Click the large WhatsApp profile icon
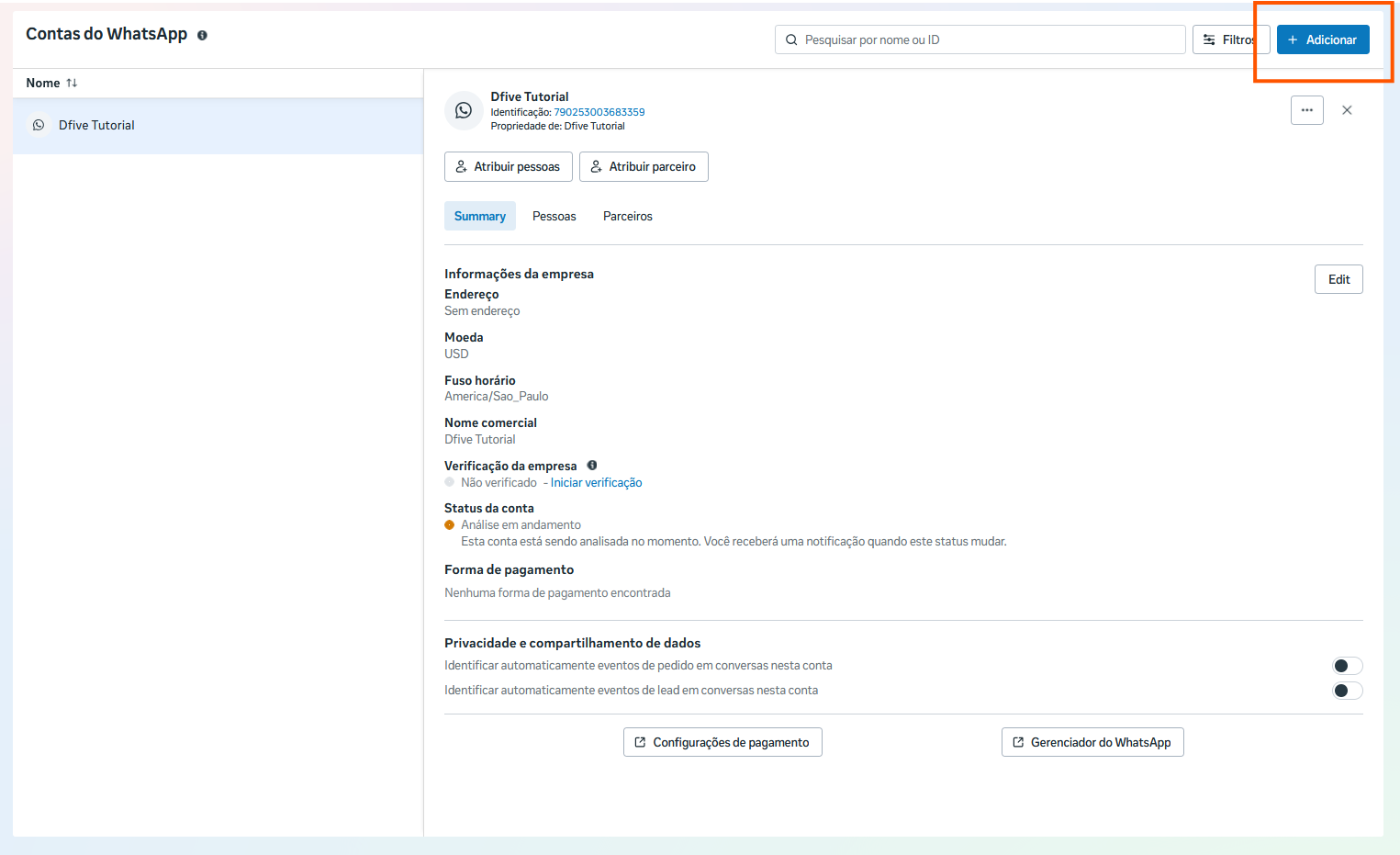 coord(464,110)
